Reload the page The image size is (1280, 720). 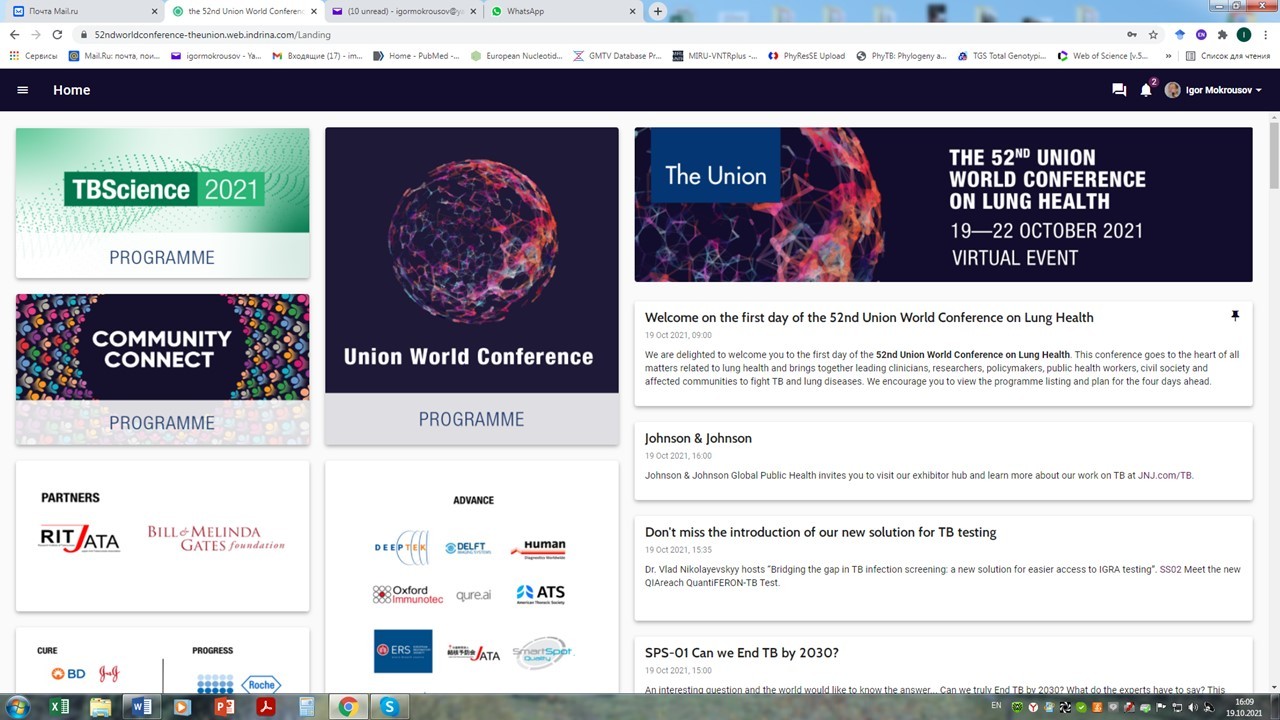[57, 34]
